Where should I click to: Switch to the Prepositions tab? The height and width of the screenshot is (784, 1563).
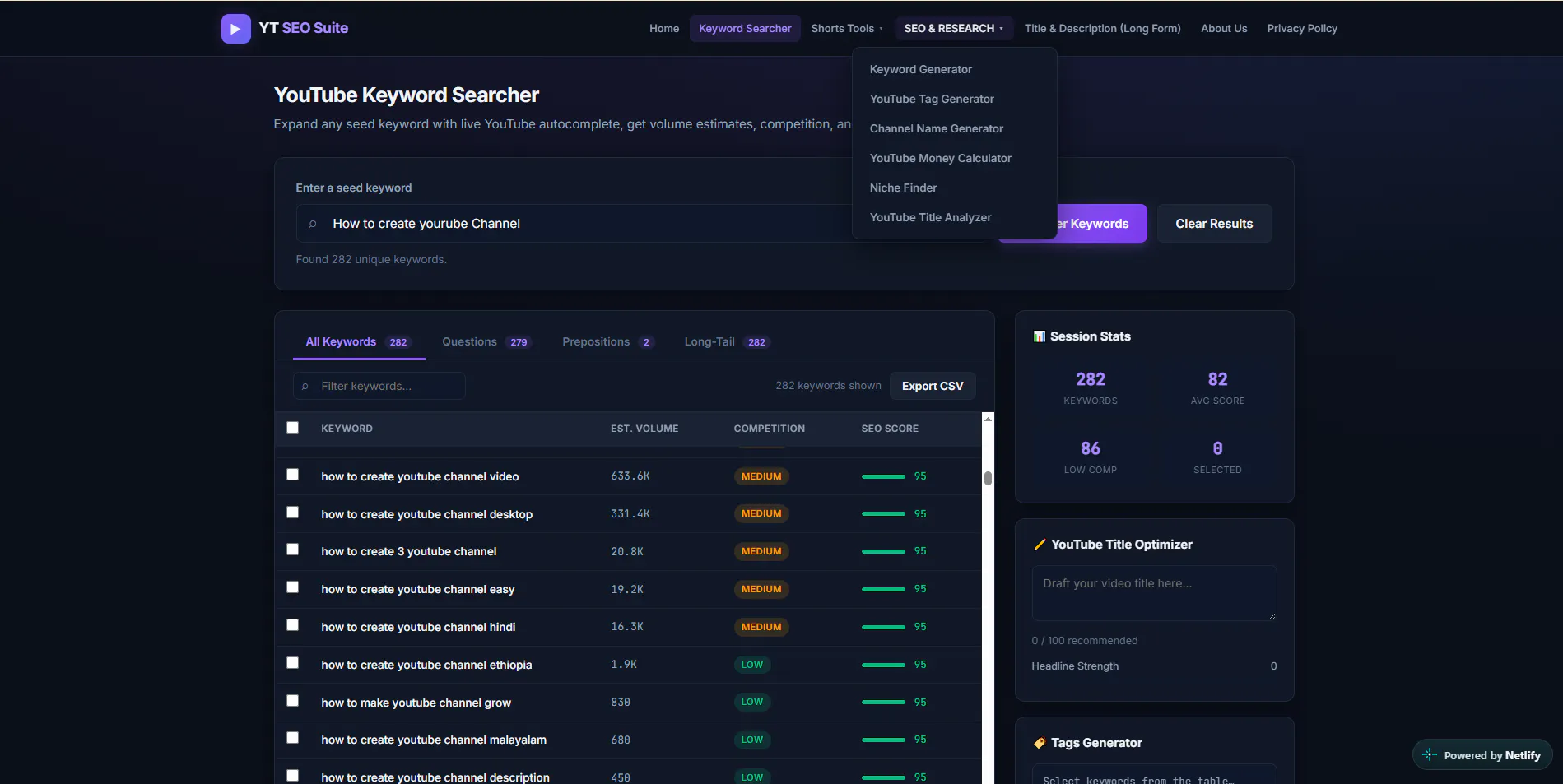(608, 342)
